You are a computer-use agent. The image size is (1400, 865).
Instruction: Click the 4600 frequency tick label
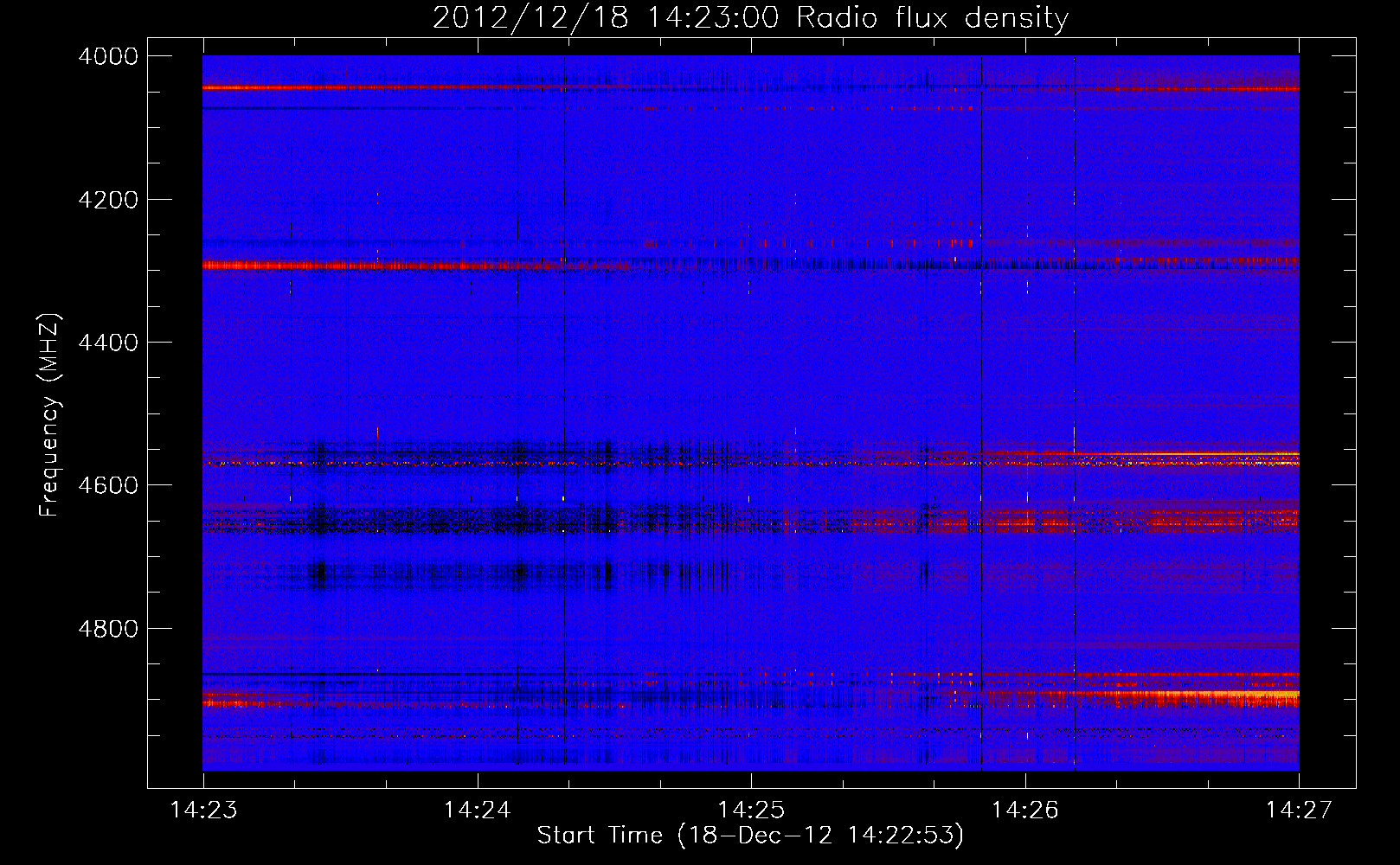[108, 485]
